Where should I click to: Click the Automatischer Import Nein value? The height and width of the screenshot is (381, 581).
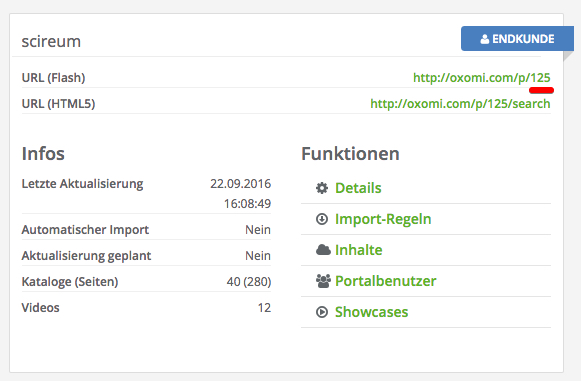[x=258, y=230]
